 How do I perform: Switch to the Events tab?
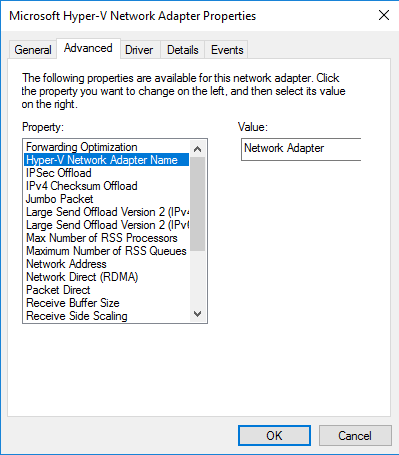tap(227, 50)
